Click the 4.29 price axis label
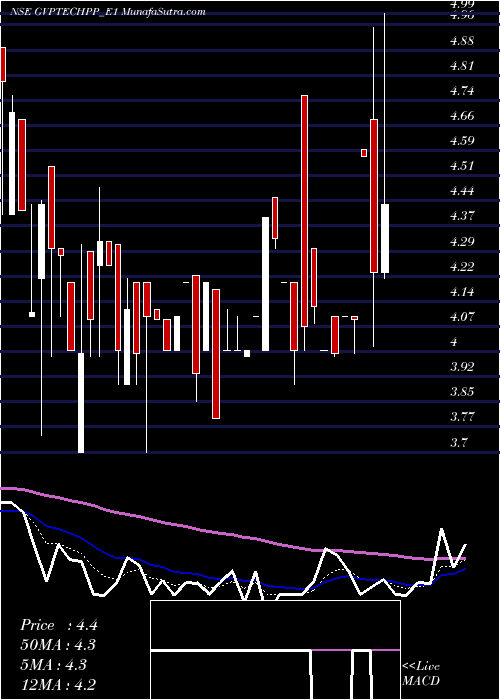 [x=461, y=242]
